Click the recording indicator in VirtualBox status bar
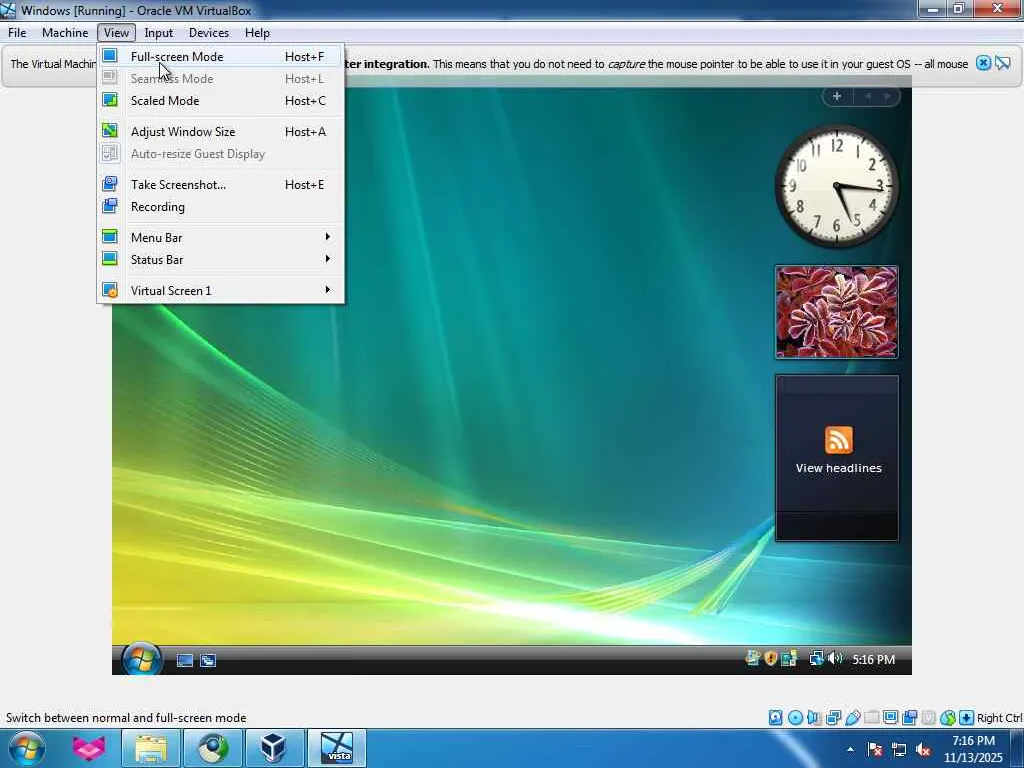The image size is (1024, 768). tap(909, 718)
